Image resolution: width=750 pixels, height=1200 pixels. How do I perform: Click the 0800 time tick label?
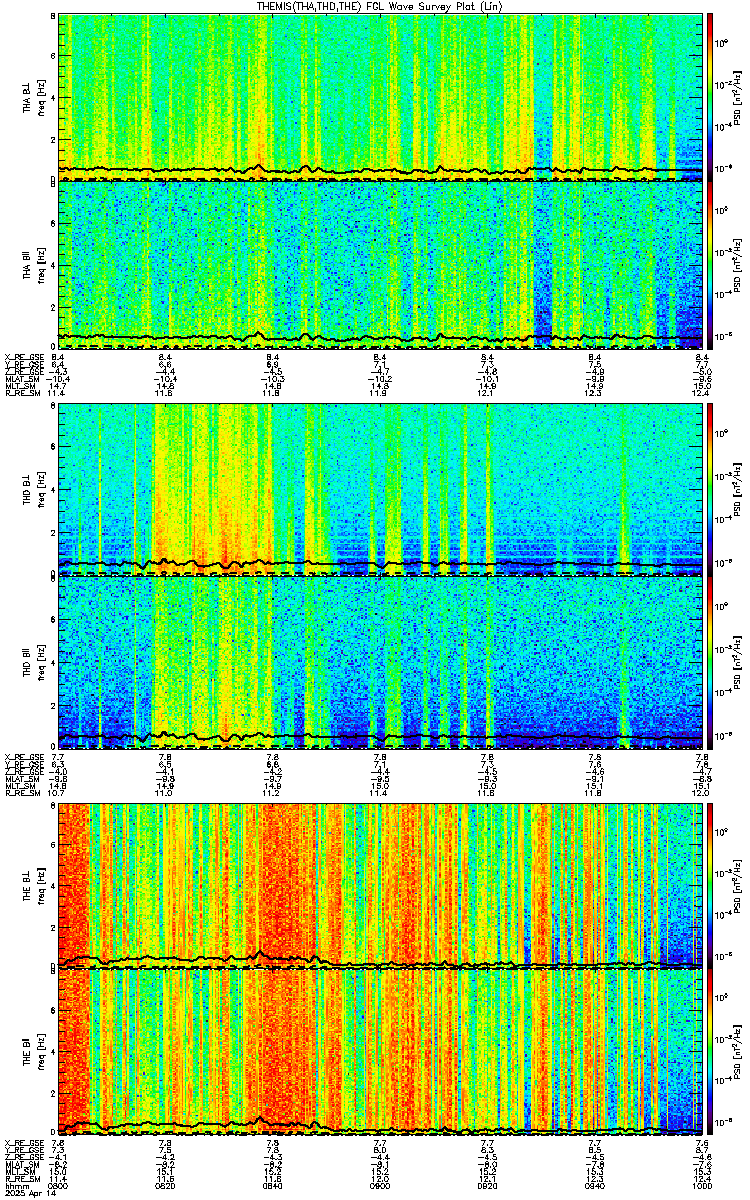[x=58, y=1186]
